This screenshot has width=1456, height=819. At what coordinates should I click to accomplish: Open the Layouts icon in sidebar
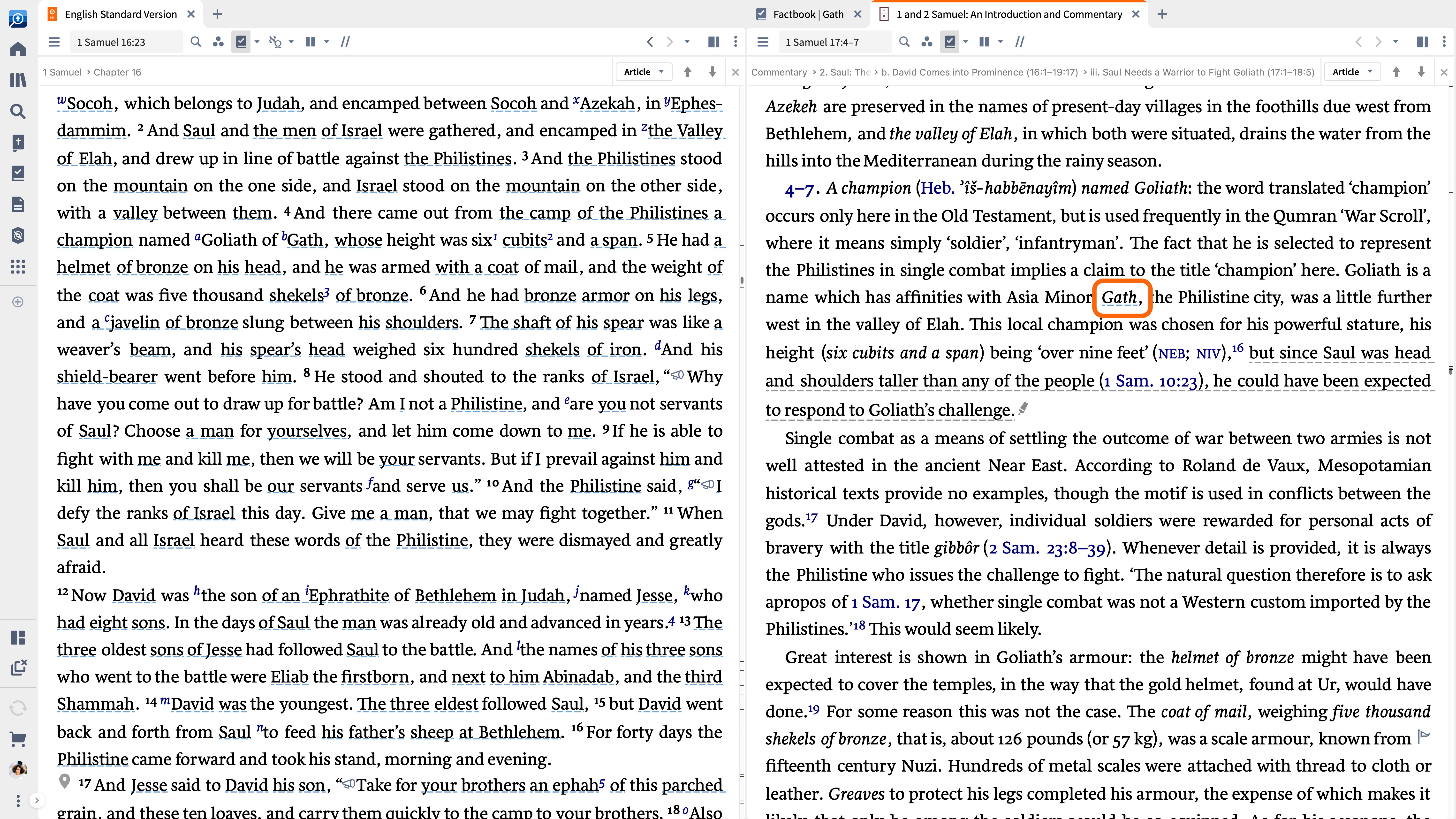(18, 637)
